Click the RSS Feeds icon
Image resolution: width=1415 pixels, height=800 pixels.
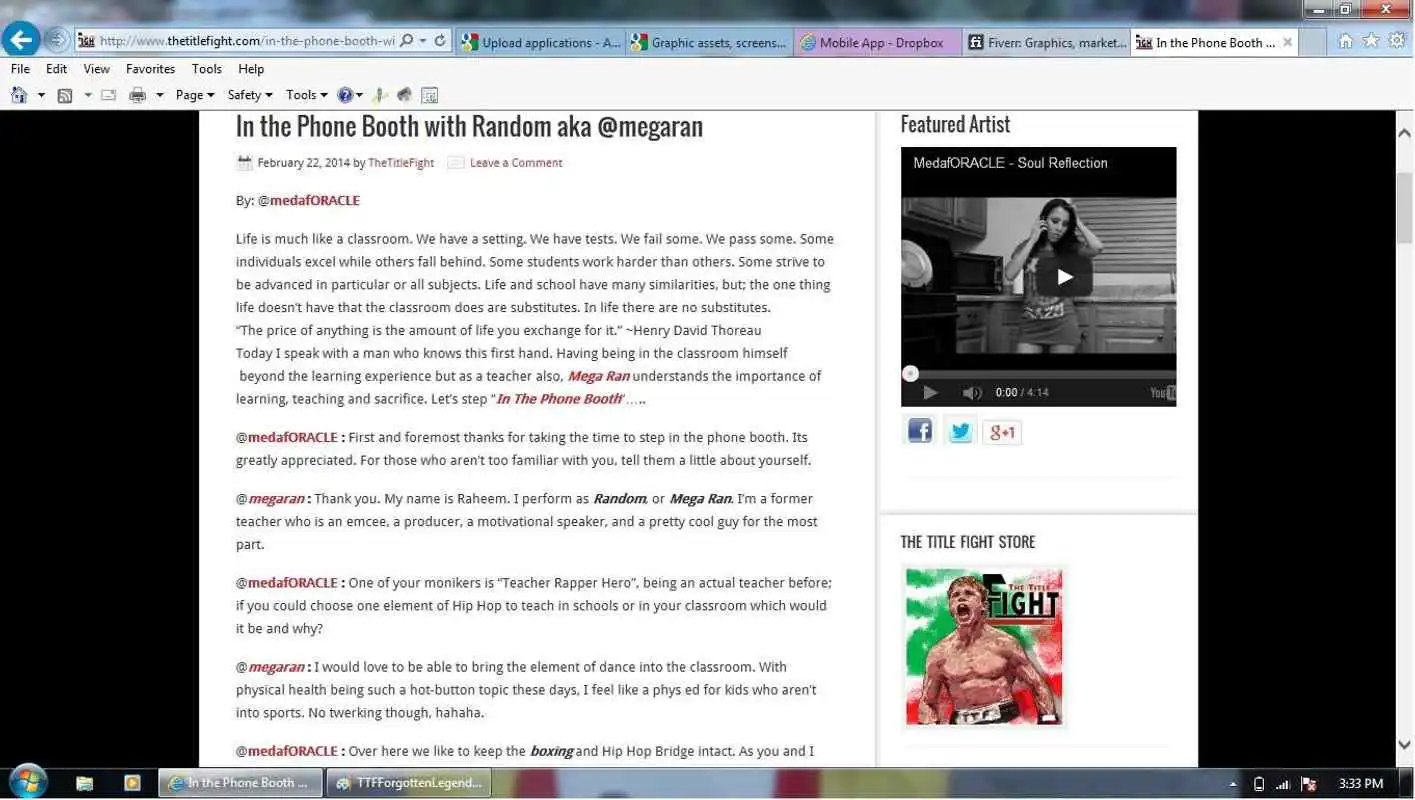(x=65, y=95)
